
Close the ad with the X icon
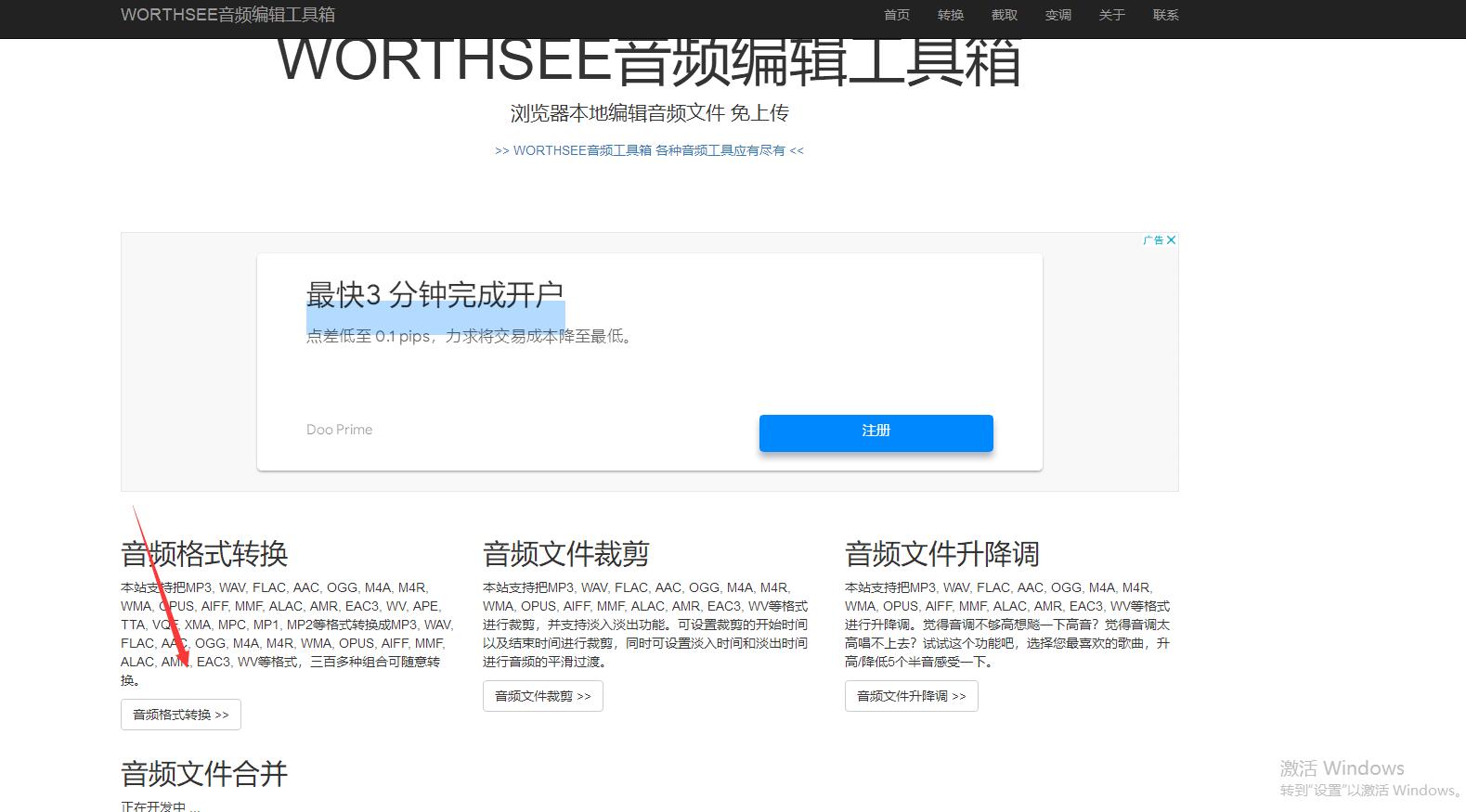coord(1172,239)
